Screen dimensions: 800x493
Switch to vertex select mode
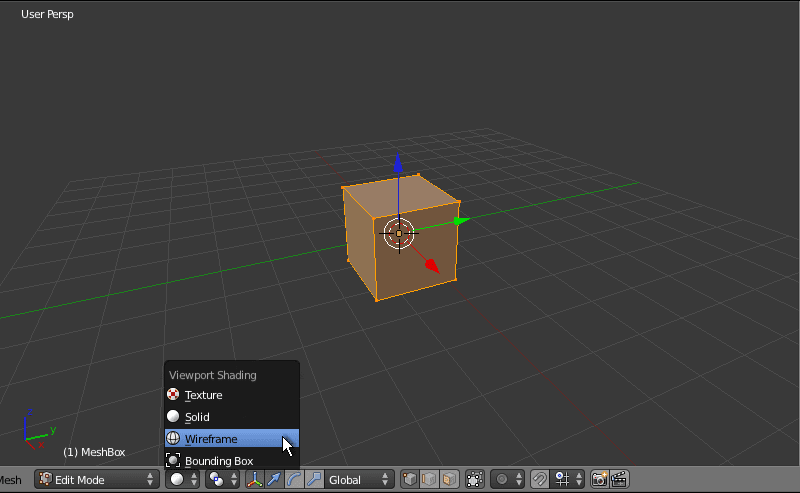410,480
